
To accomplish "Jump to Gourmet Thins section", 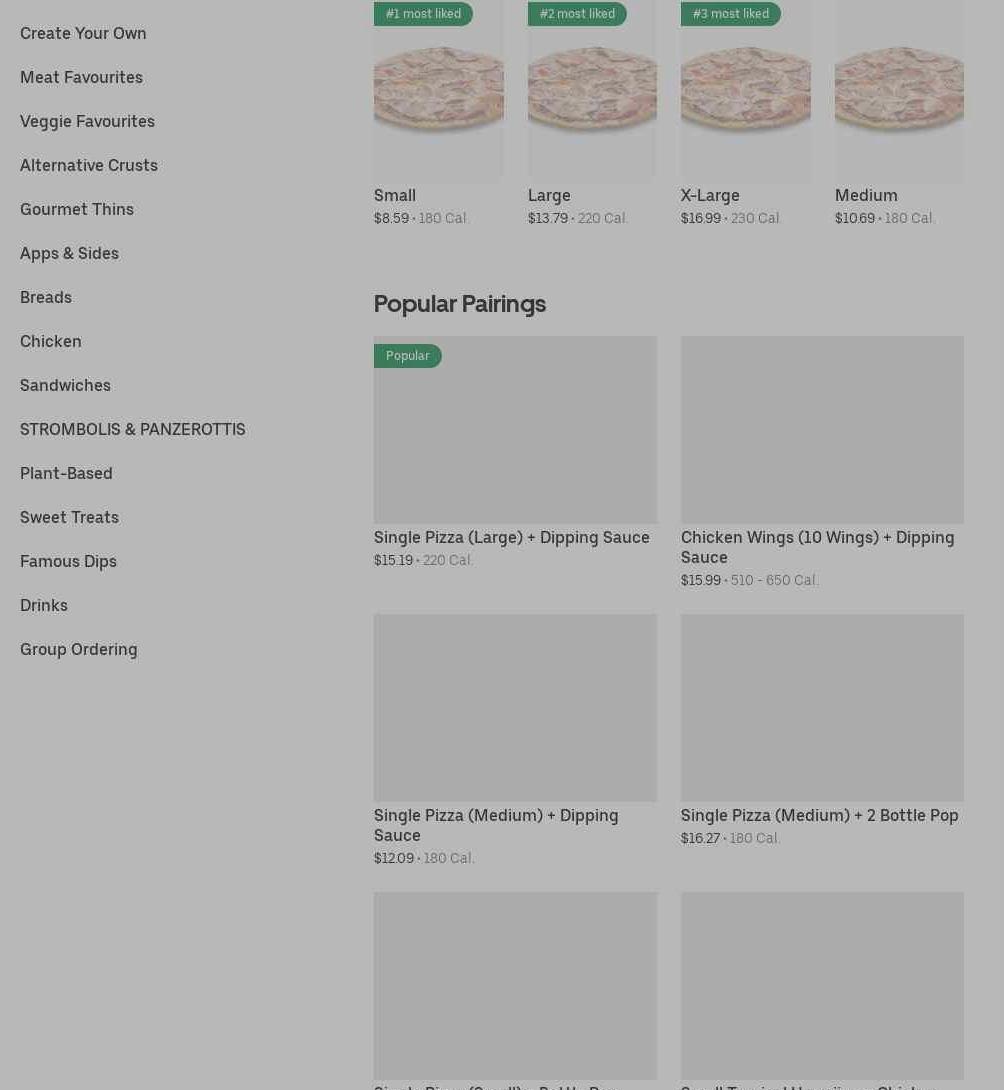I will (x=77, y=209).
